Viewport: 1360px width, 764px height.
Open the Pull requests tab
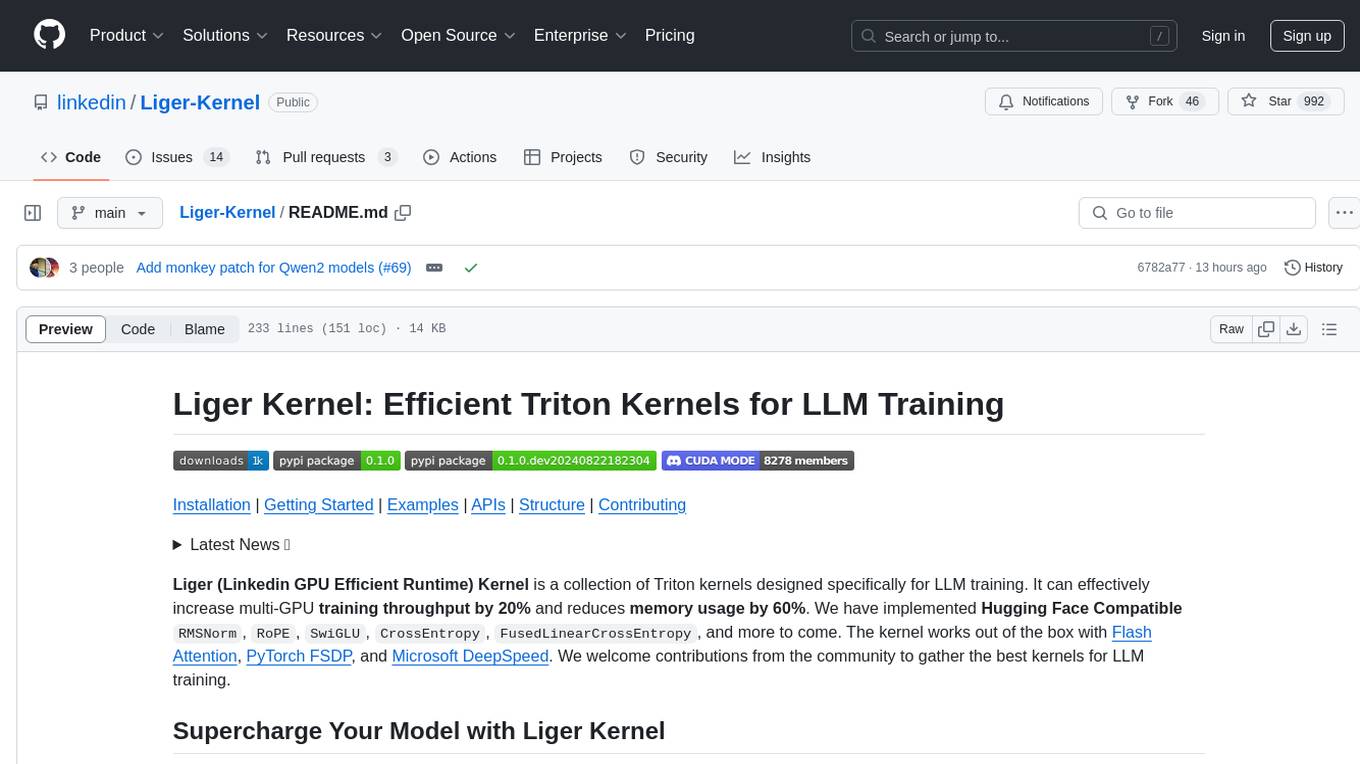click(326, 157)
